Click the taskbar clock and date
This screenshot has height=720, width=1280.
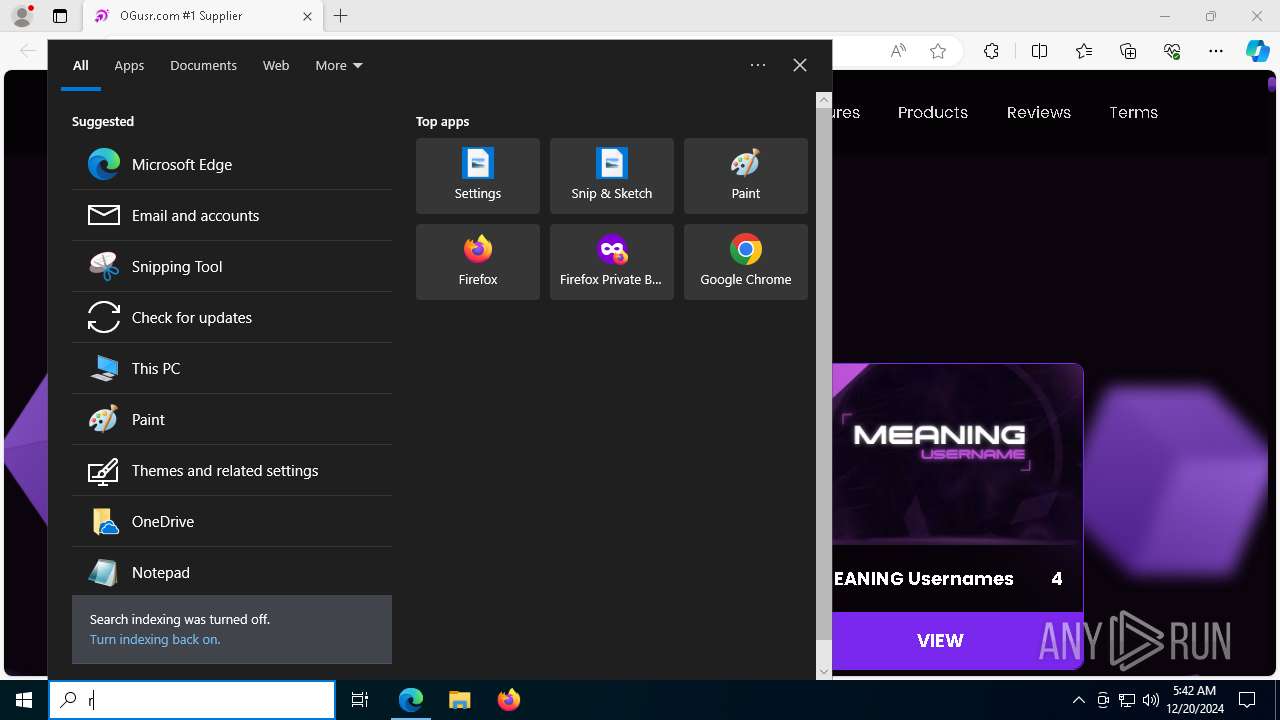[1194, 700]
